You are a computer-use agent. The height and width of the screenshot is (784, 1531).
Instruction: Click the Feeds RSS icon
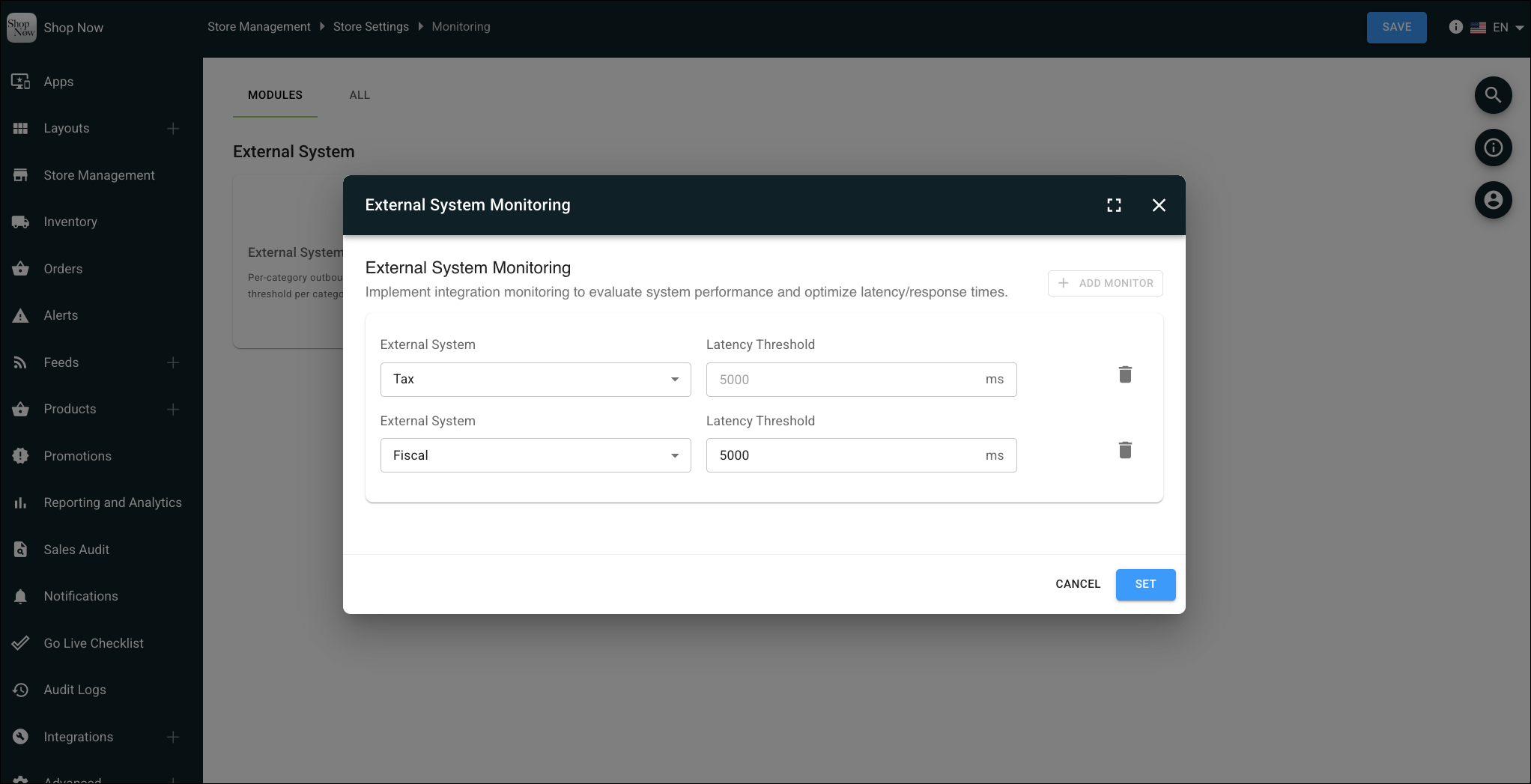pyautogui.click(x=21, y=362)
